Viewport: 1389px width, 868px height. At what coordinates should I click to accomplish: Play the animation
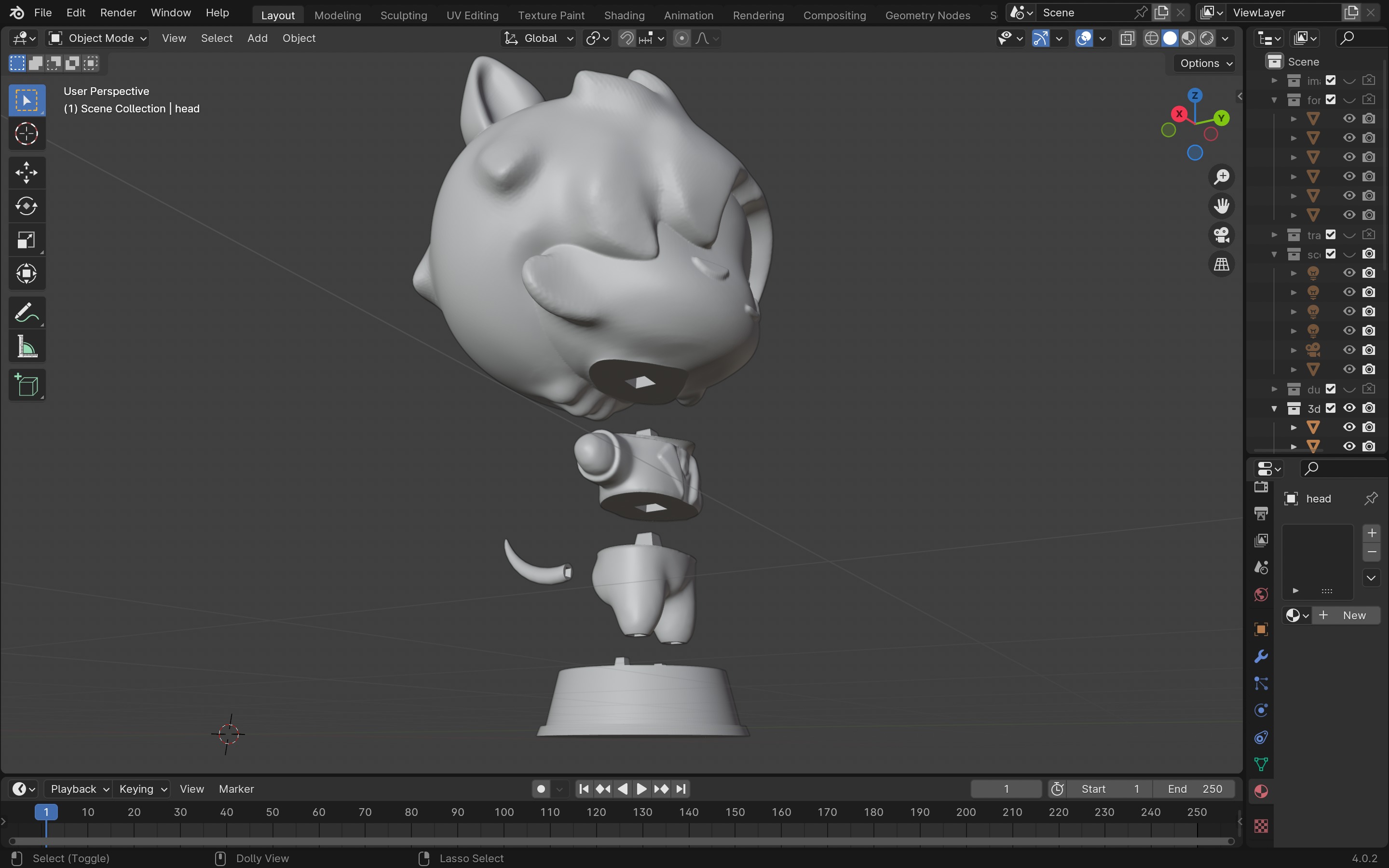click(x=642, y=789)
